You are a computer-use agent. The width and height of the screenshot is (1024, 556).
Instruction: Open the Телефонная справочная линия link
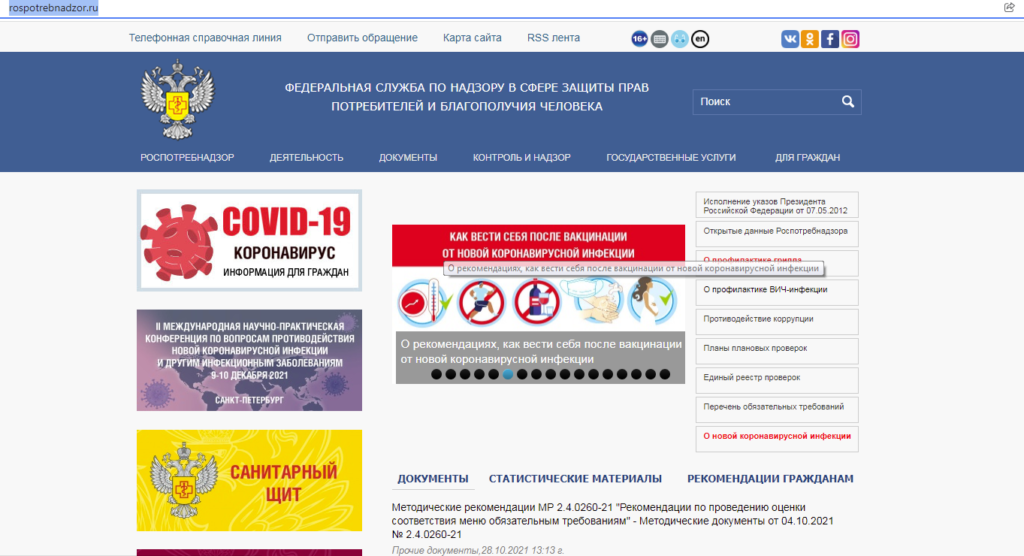click(205, 38)
